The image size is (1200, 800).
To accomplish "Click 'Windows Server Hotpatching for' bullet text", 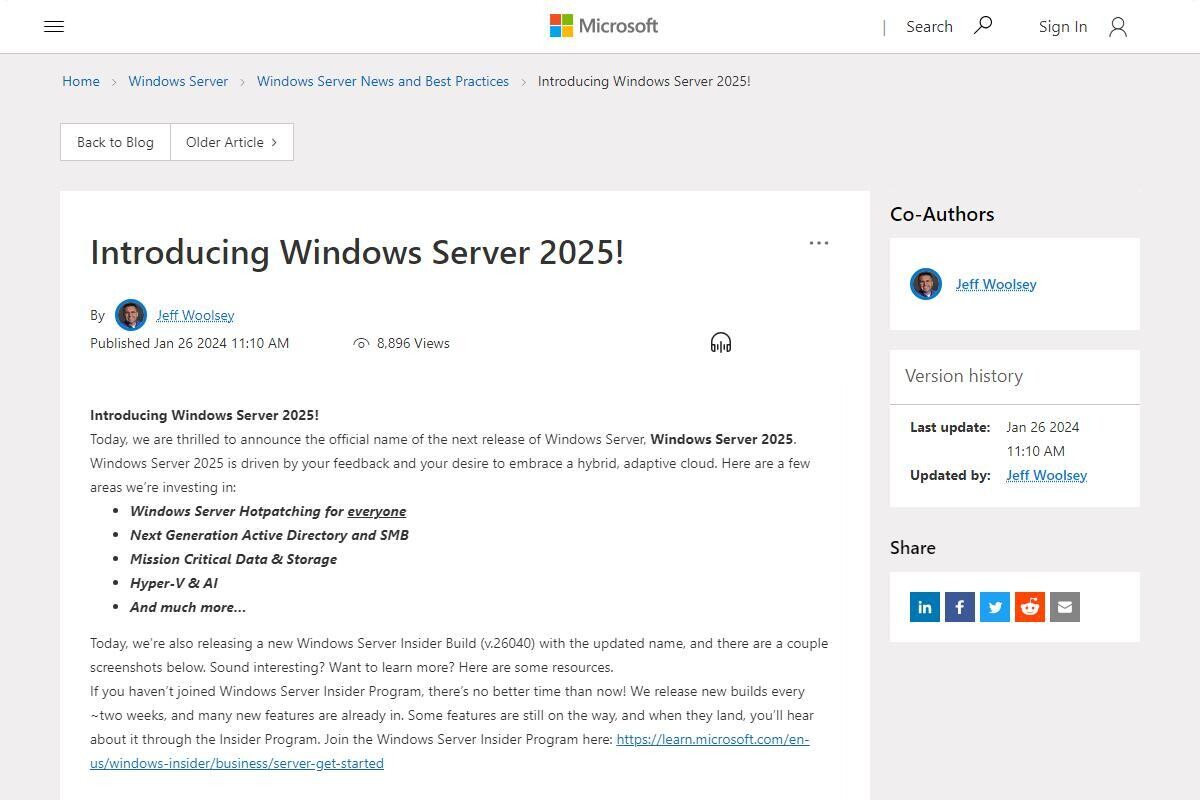I will [x=237, y=511].
